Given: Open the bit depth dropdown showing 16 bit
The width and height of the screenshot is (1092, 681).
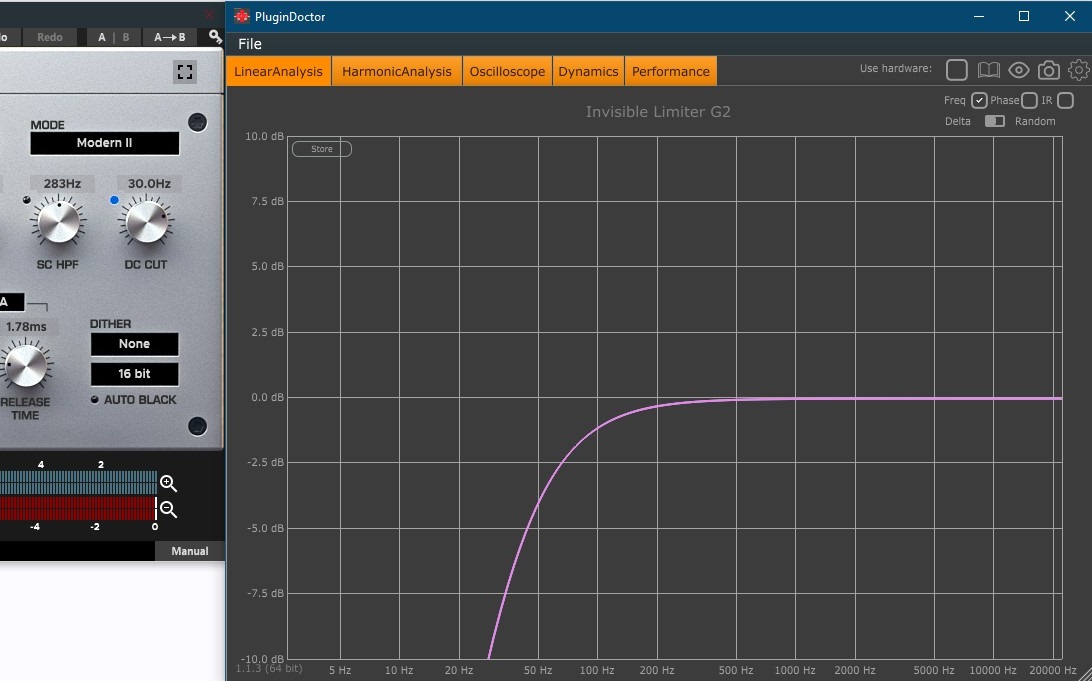Looking at the screenshot, I should 134,374.
